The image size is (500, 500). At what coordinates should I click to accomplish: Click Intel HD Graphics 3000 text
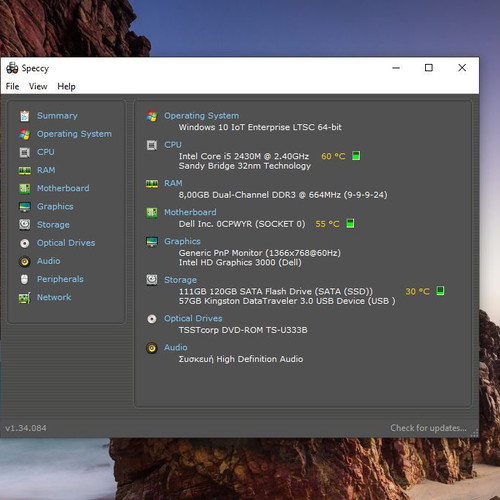click(240, 263)
